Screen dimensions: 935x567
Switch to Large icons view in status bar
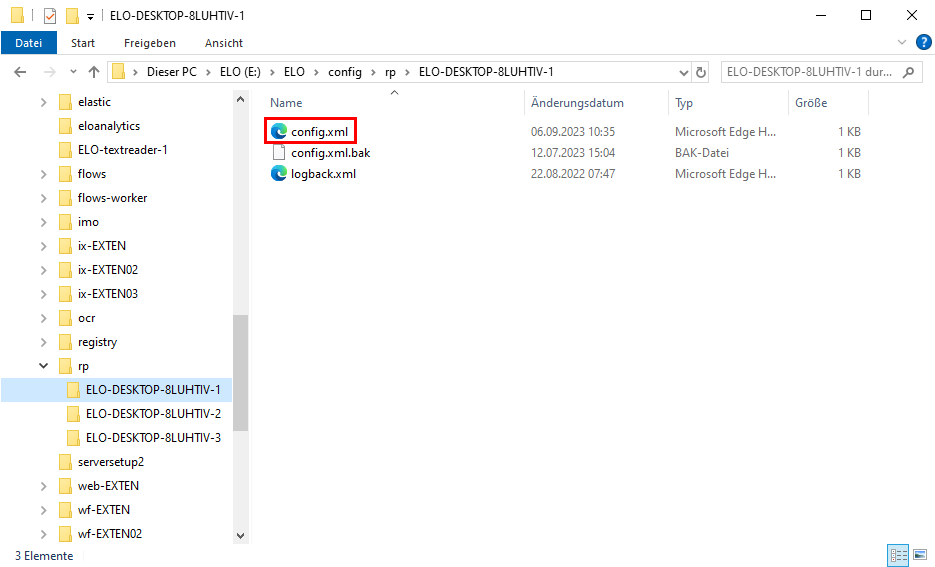919,555
